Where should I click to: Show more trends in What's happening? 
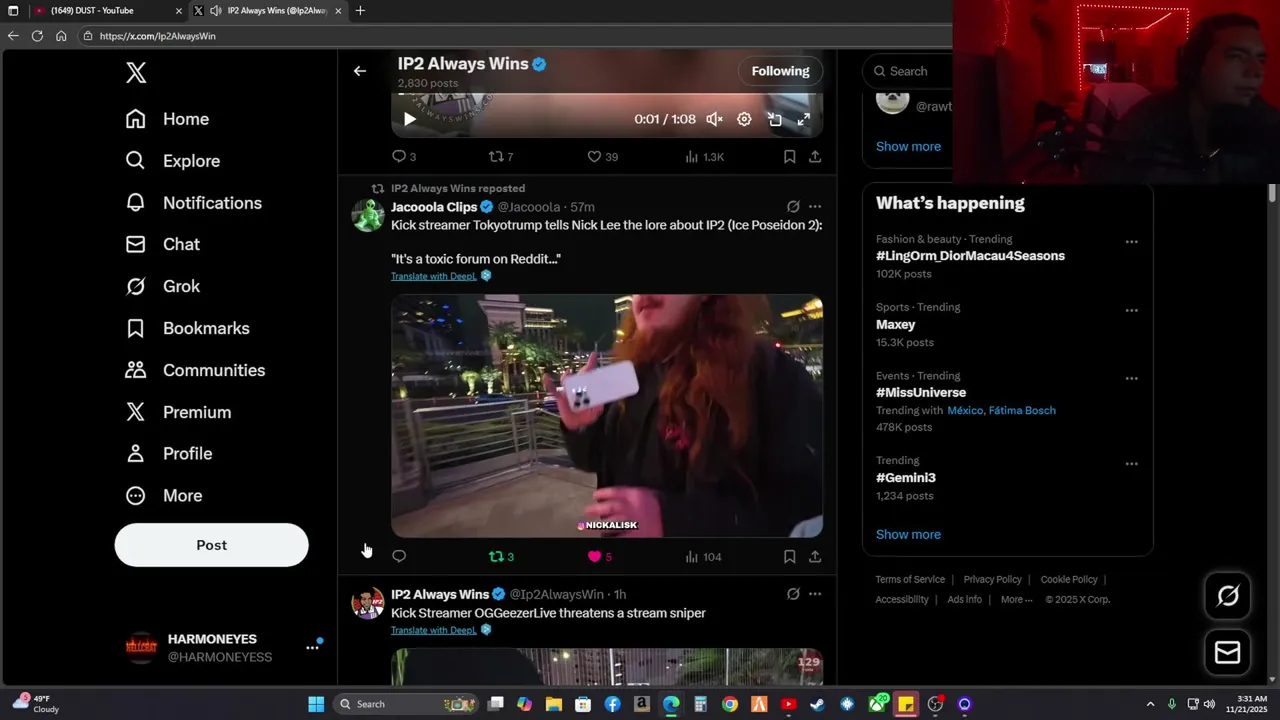click(x=908, y=535)
